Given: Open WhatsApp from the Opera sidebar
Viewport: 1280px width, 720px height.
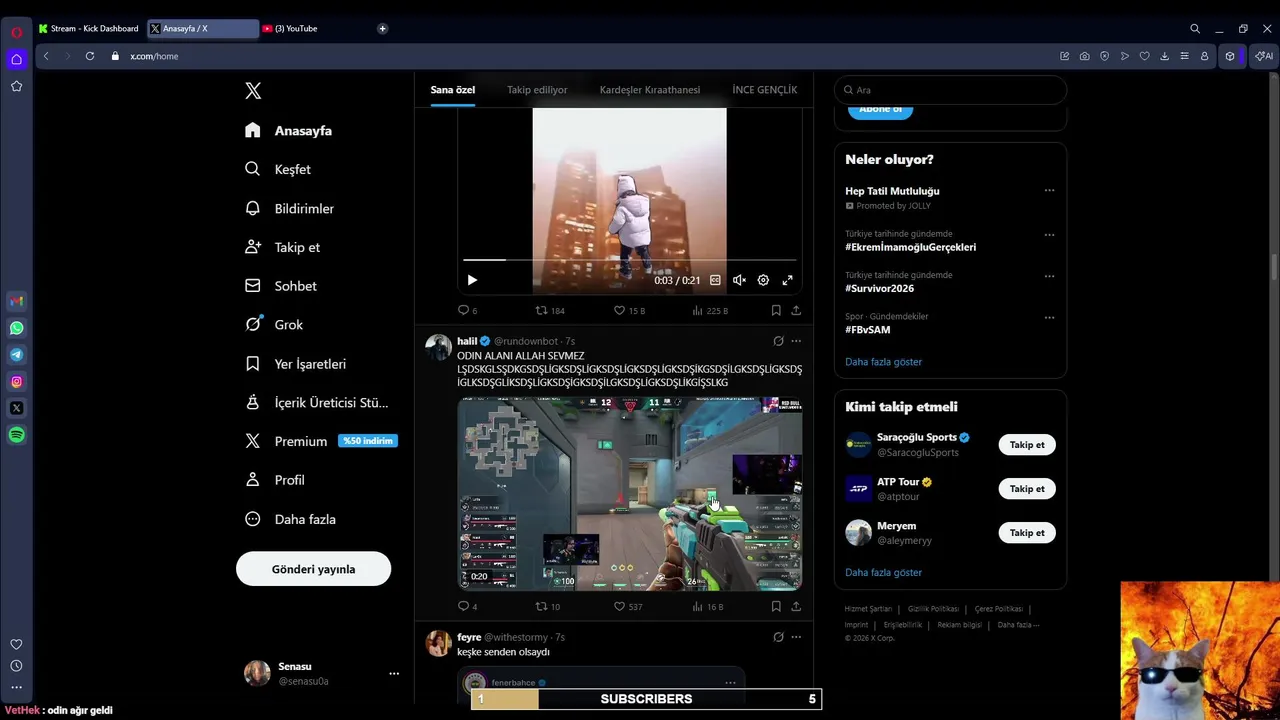Looking at the screenshot, I should coord(17,328).
